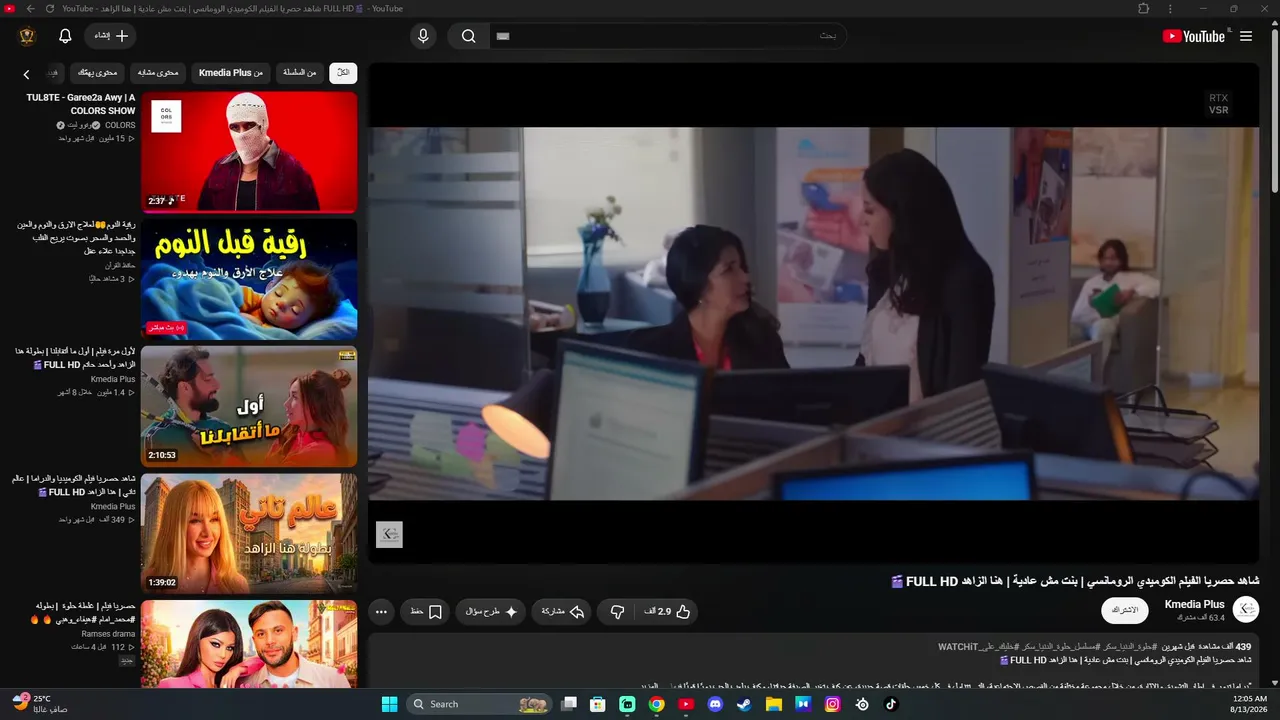Open Google Chrome on the taskbar

pos(656,704)
